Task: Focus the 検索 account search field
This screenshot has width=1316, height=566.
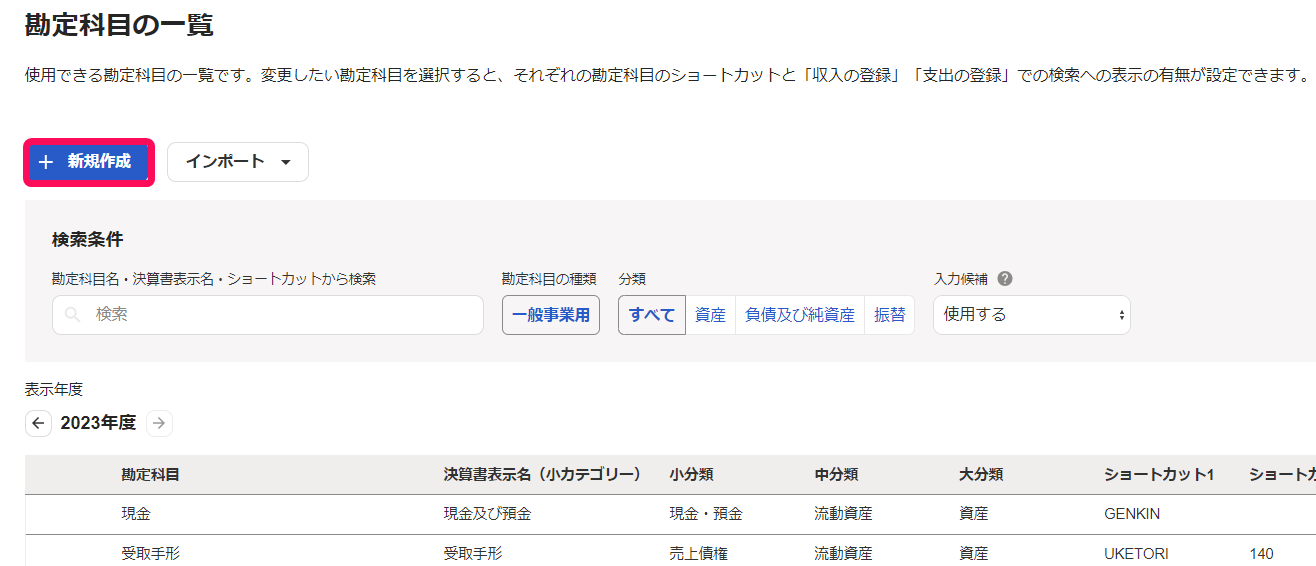Action: [268, 314]
